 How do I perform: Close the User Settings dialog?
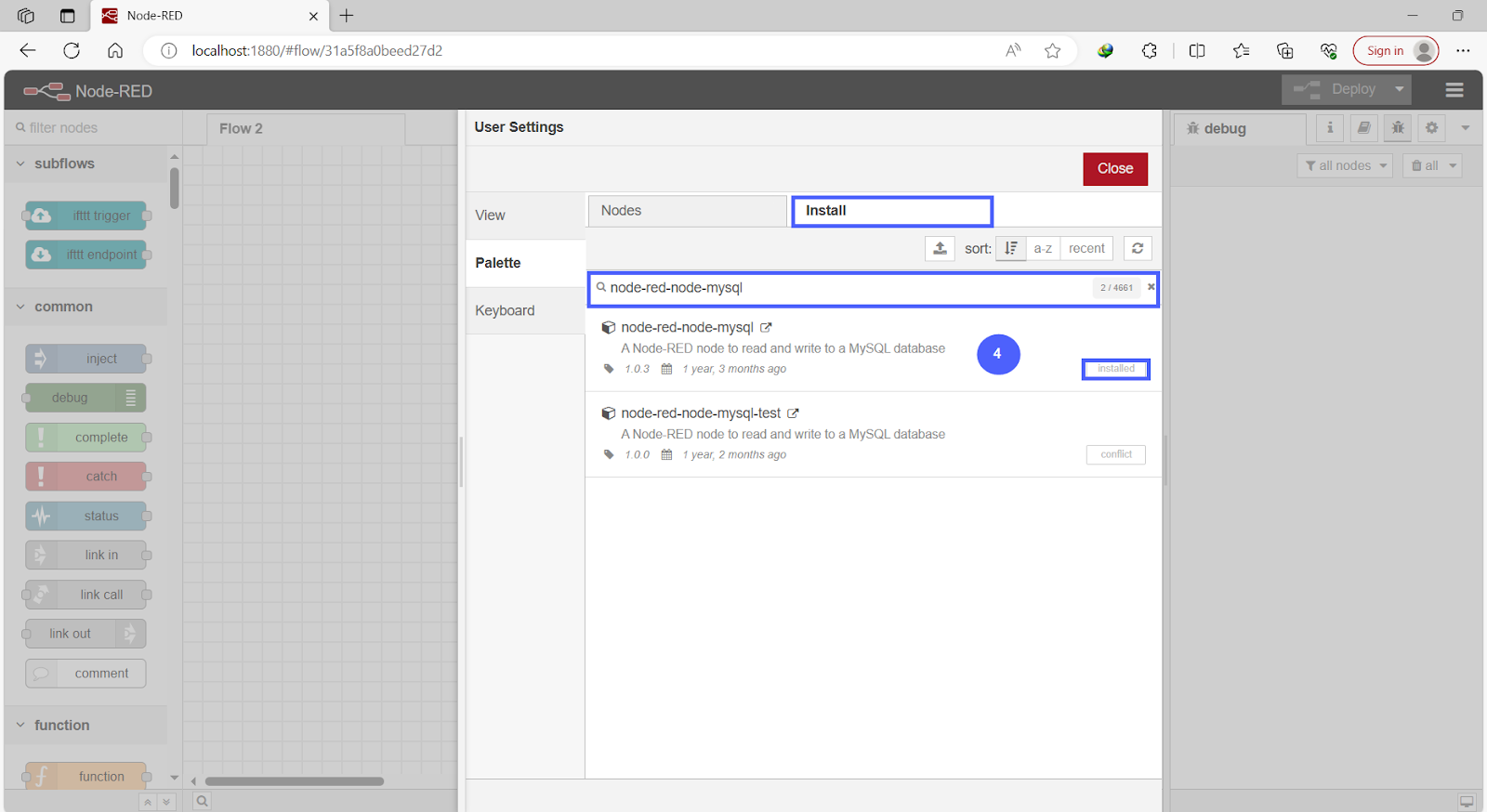(1115, 169)
